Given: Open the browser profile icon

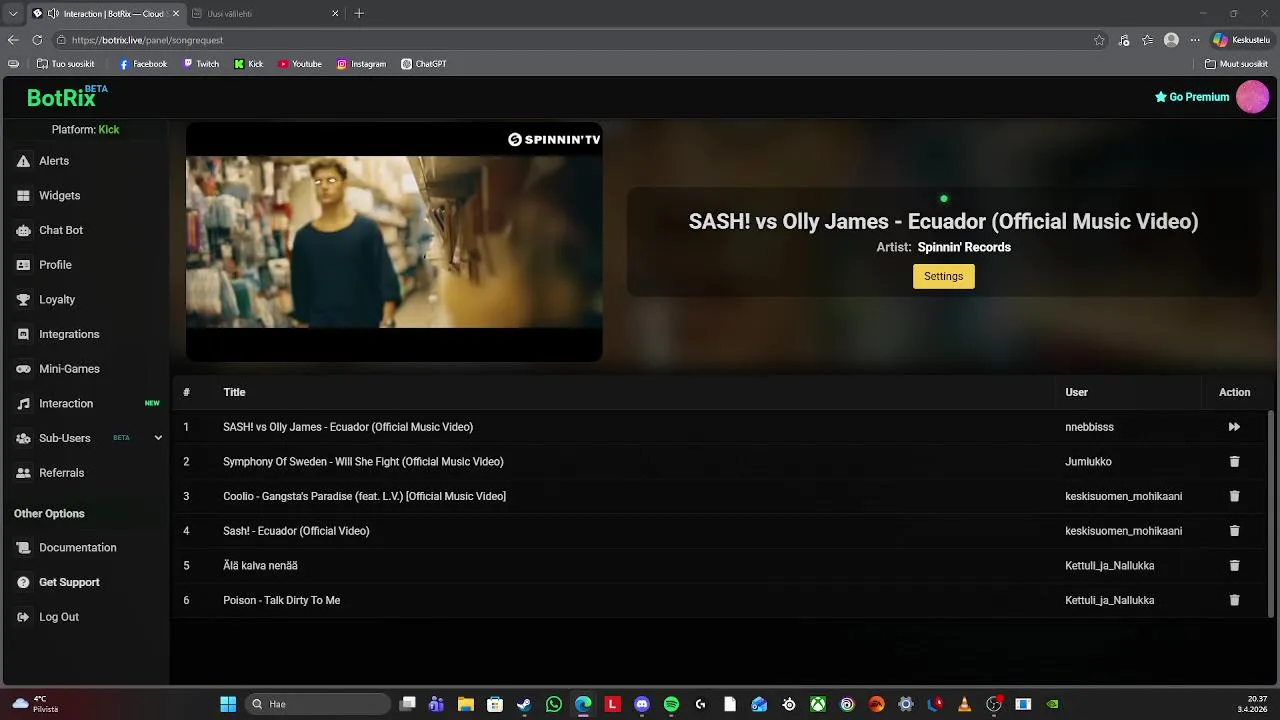Looking at the screenshot, I should pyautogui.click(x=1171, y=40).
